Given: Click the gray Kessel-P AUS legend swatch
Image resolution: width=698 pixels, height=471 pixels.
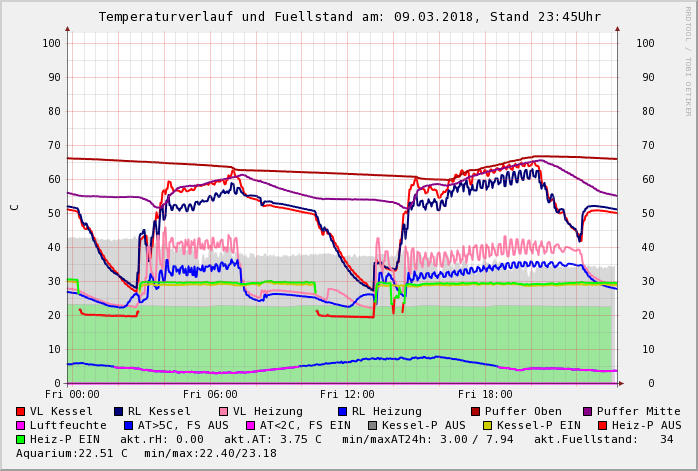Looking at the screenshot, I should click(372, 425).
